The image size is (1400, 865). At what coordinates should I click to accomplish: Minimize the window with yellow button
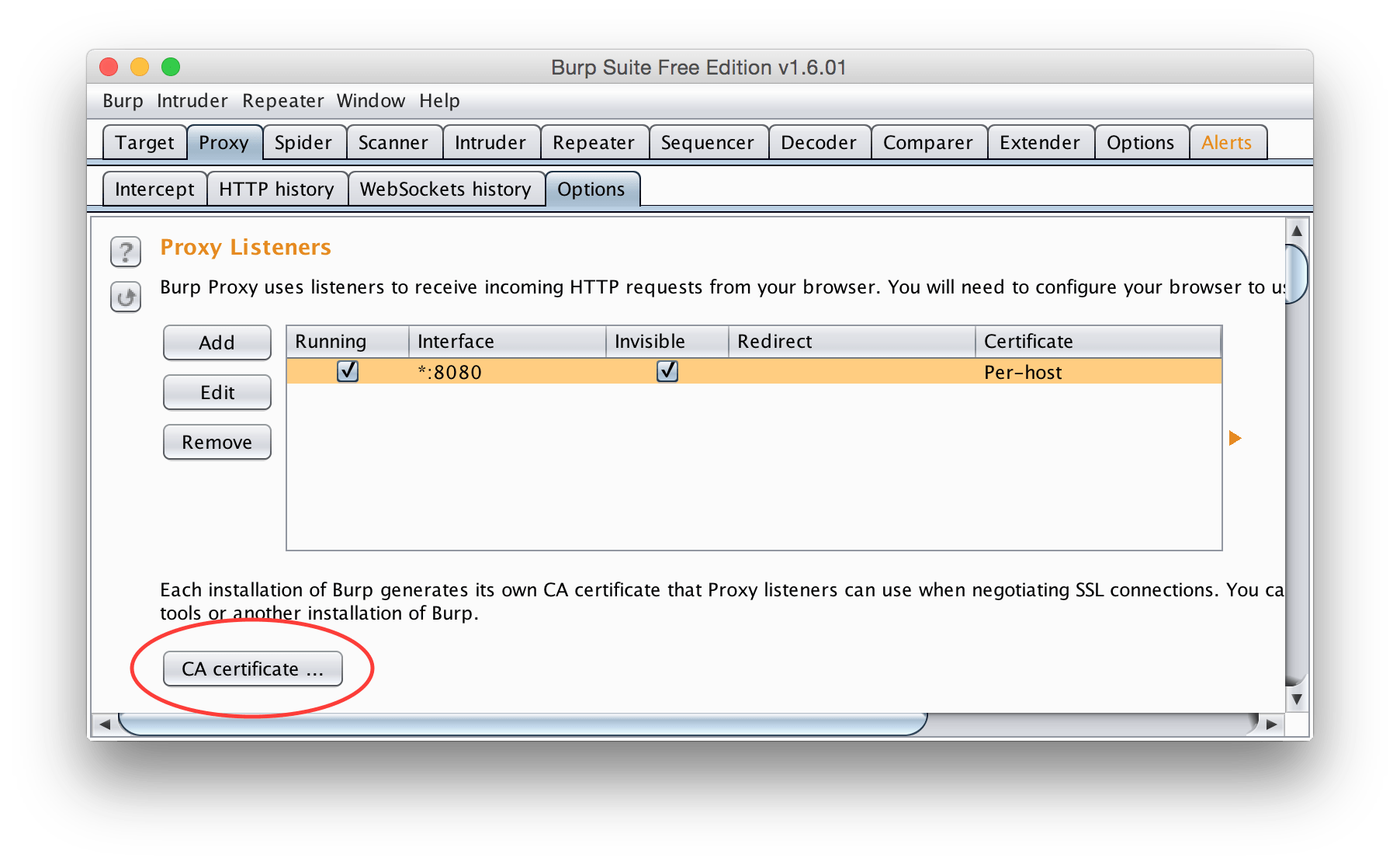point(140,67)
